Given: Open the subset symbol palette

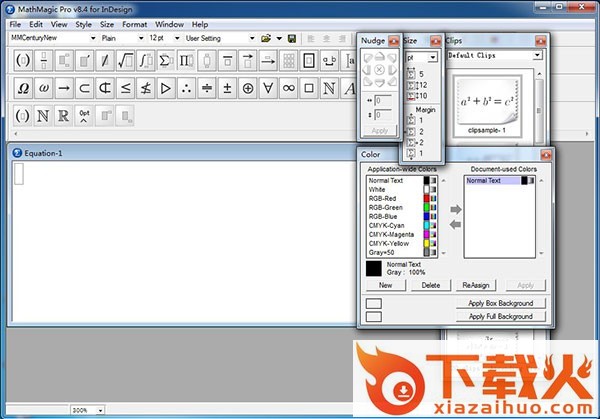Looking at the screenshot, I should coord(84,88).
